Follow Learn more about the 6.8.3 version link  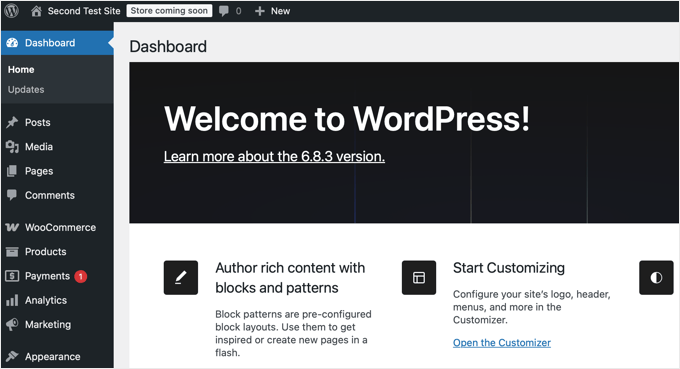tap(274, 156)
